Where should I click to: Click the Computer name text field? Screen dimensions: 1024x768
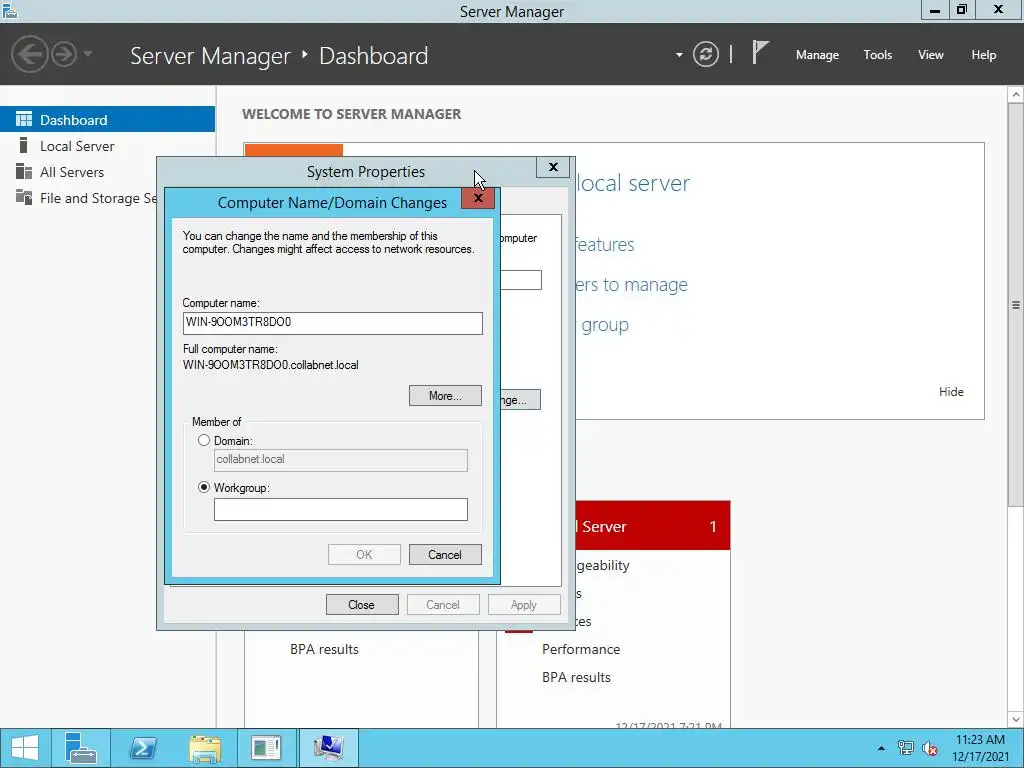[332, 323]
